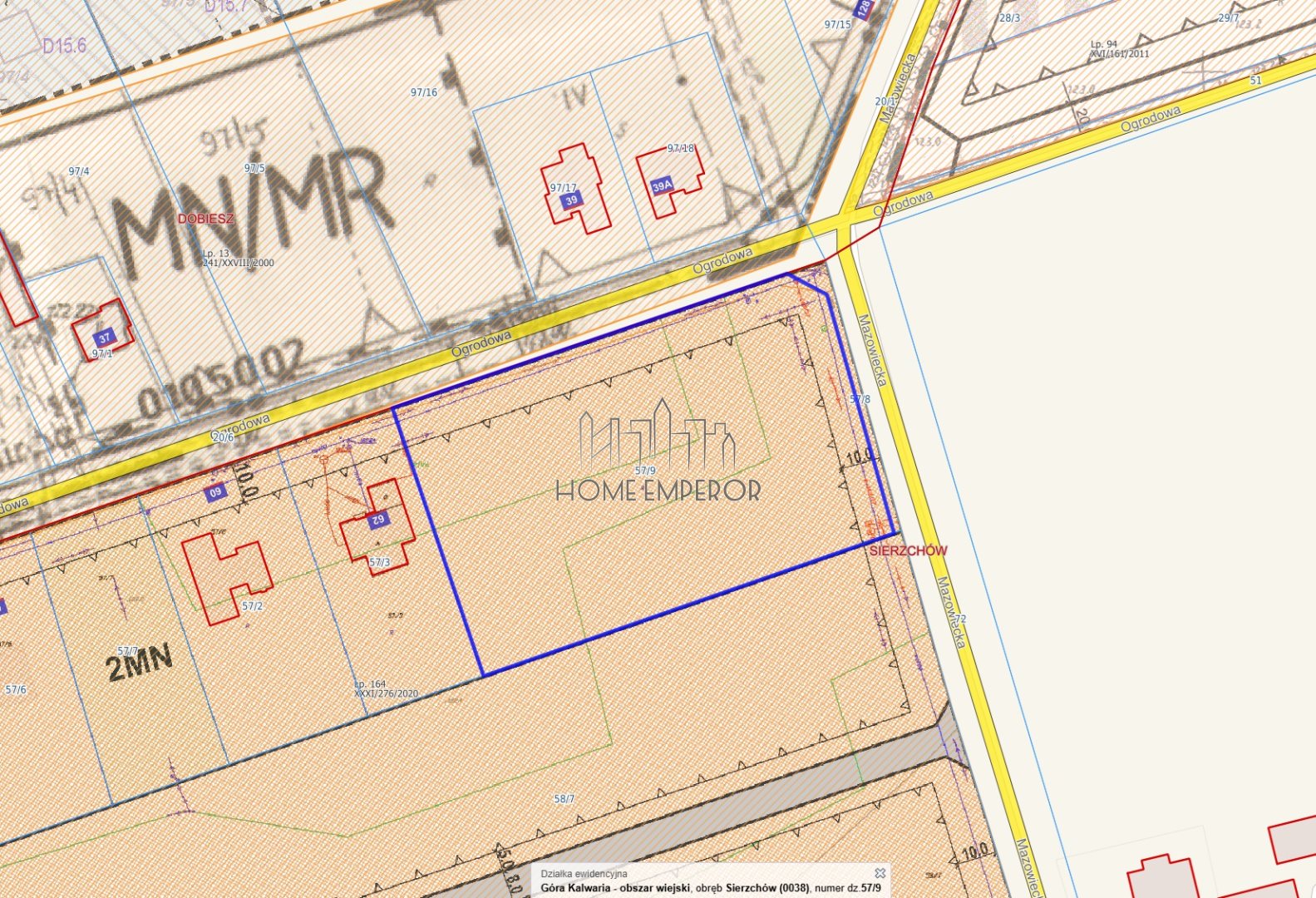Click the parcel label 72
The image size is (1316, 898).
point(961,619)
